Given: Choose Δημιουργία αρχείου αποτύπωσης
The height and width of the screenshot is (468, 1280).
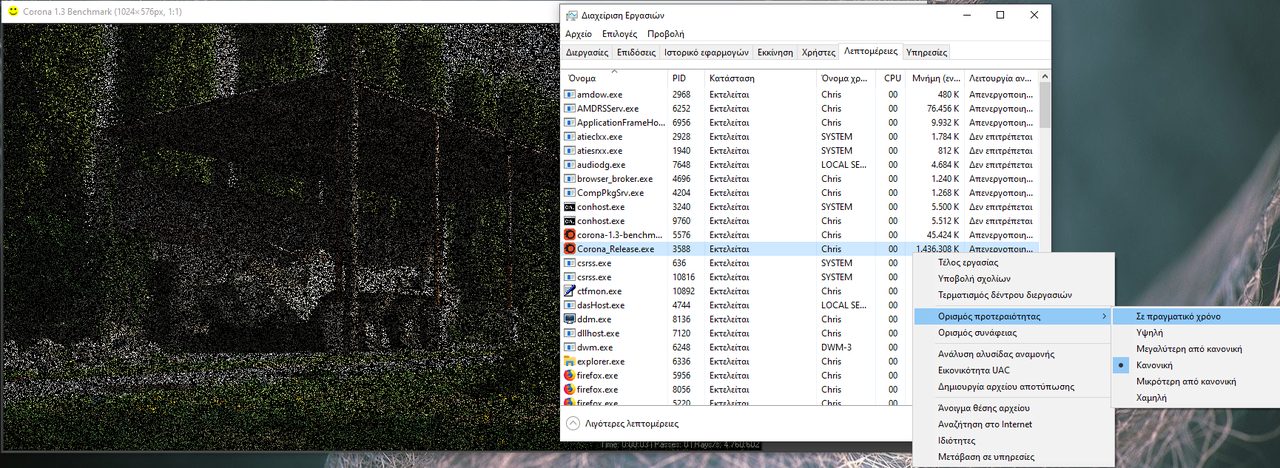Looking at the screenshot, I should 1013,386.
